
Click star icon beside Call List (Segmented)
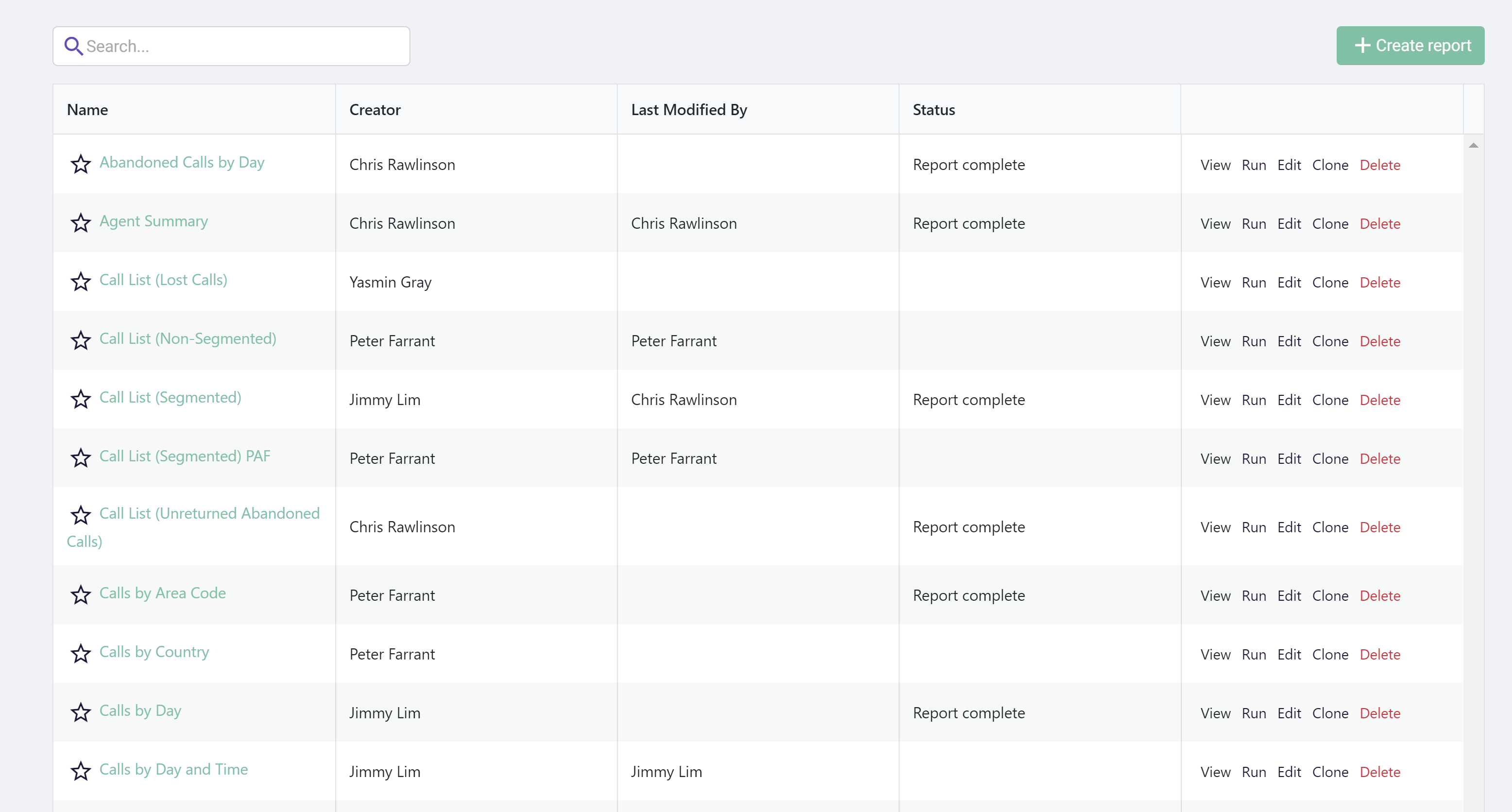click(81, 399)
